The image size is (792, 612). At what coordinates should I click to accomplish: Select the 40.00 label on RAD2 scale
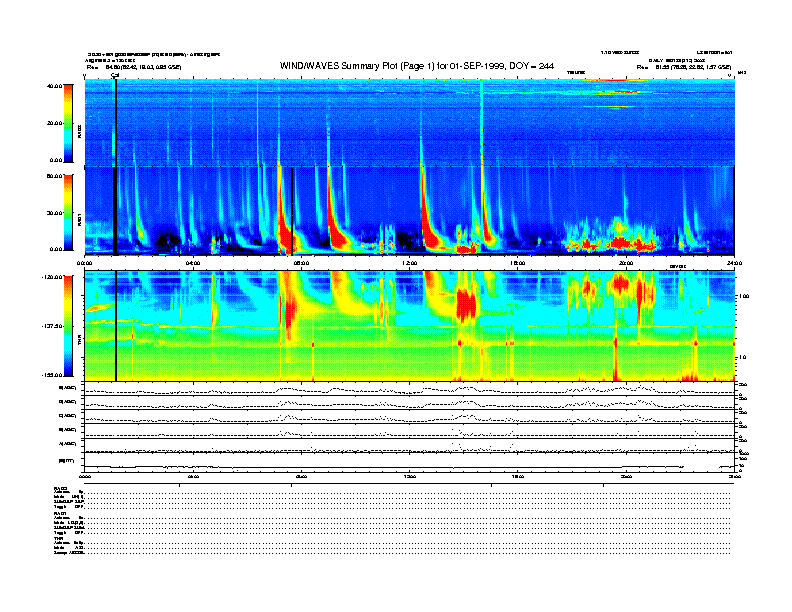click(55, 86)
